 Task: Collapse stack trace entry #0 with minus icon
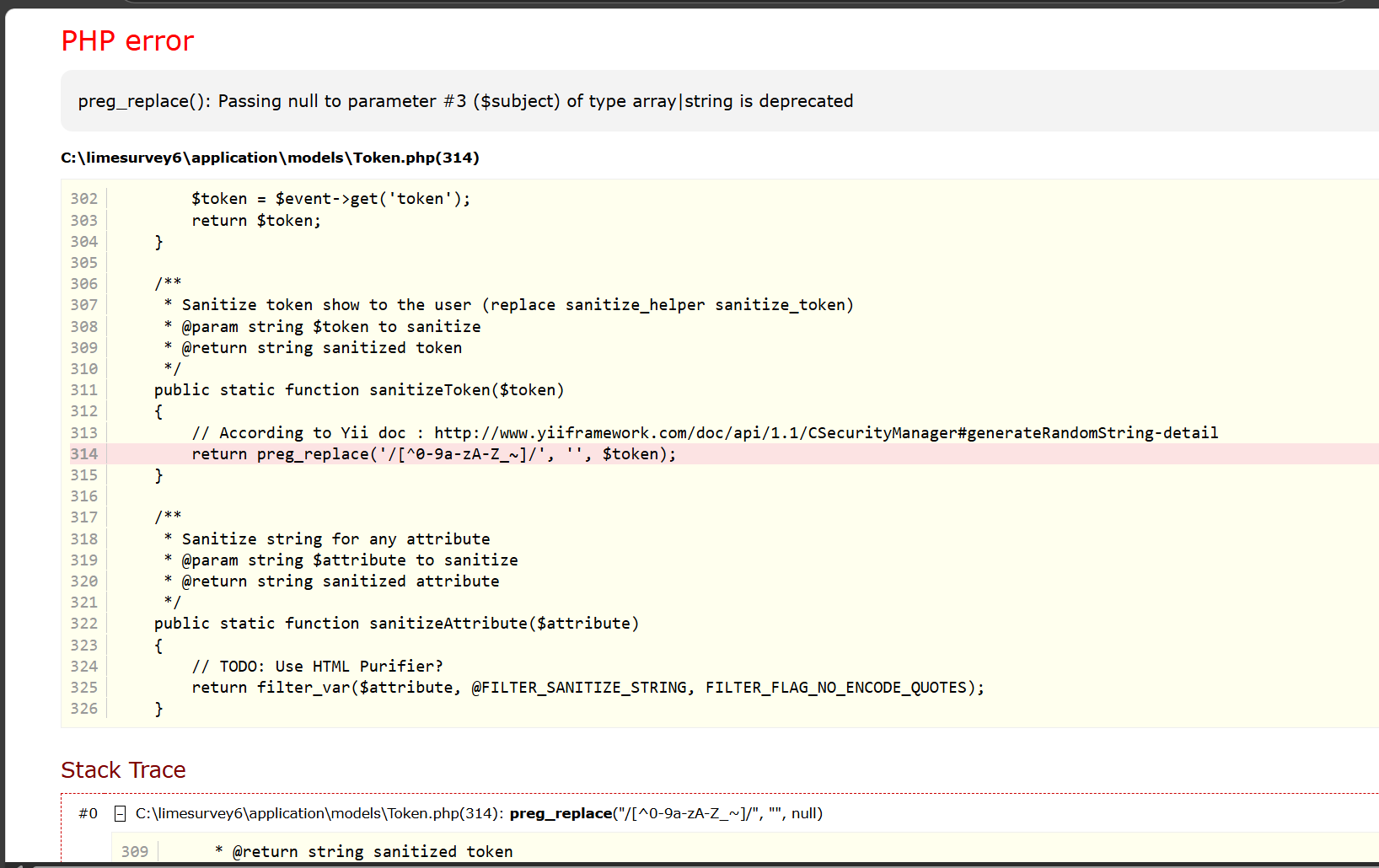click(120, 813)
